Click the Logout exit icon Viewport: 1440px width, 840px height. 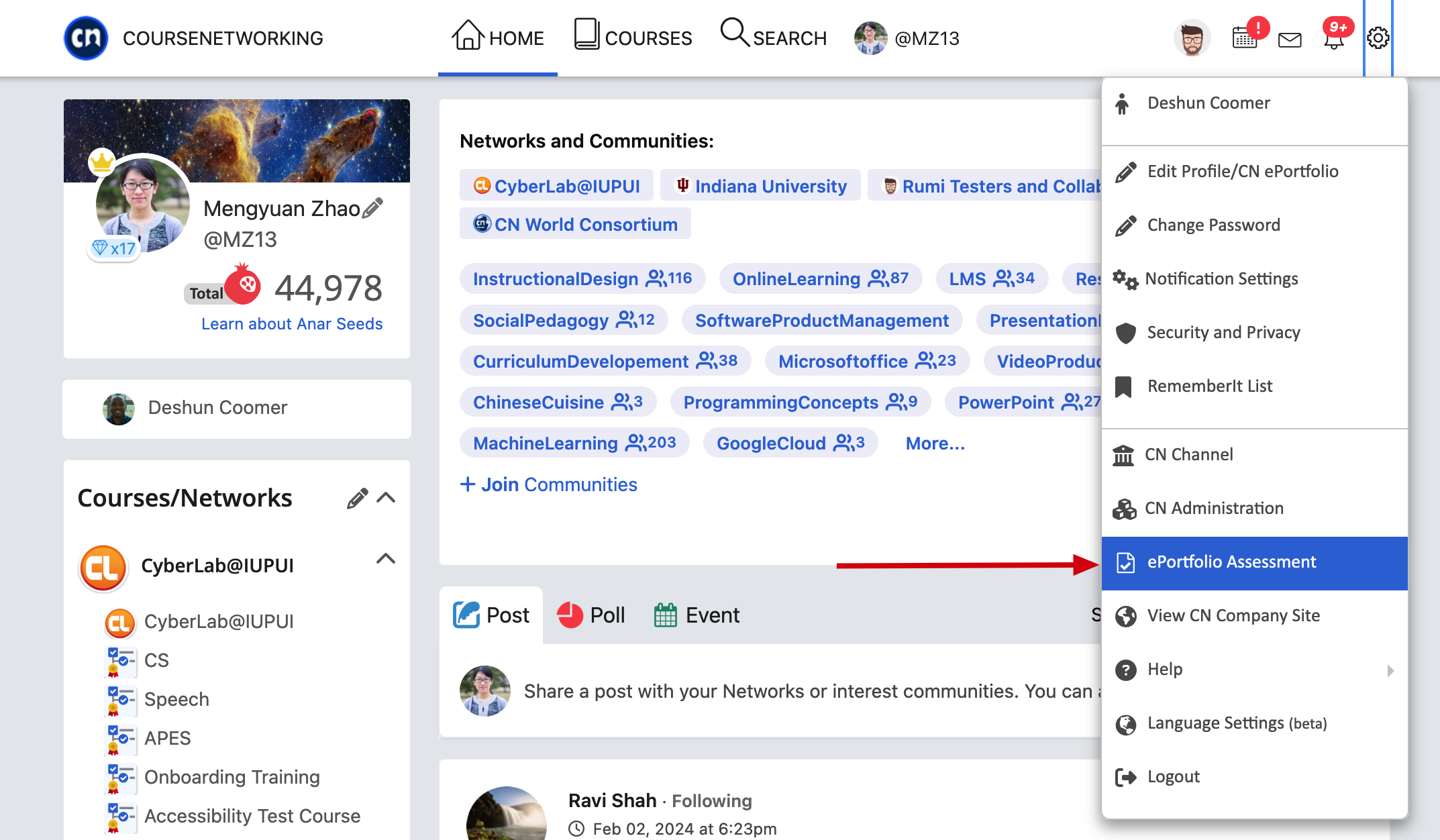(1126, 777)
